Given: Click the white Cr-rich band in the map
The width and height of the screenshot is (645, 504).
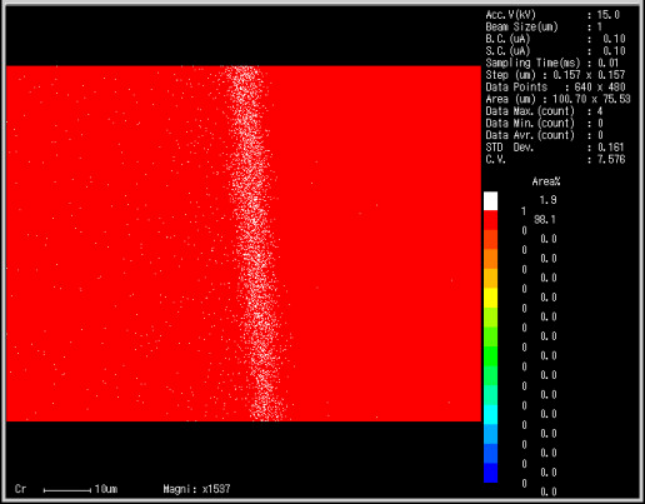Looking at the screenshot, I should (x=255, y=243).
